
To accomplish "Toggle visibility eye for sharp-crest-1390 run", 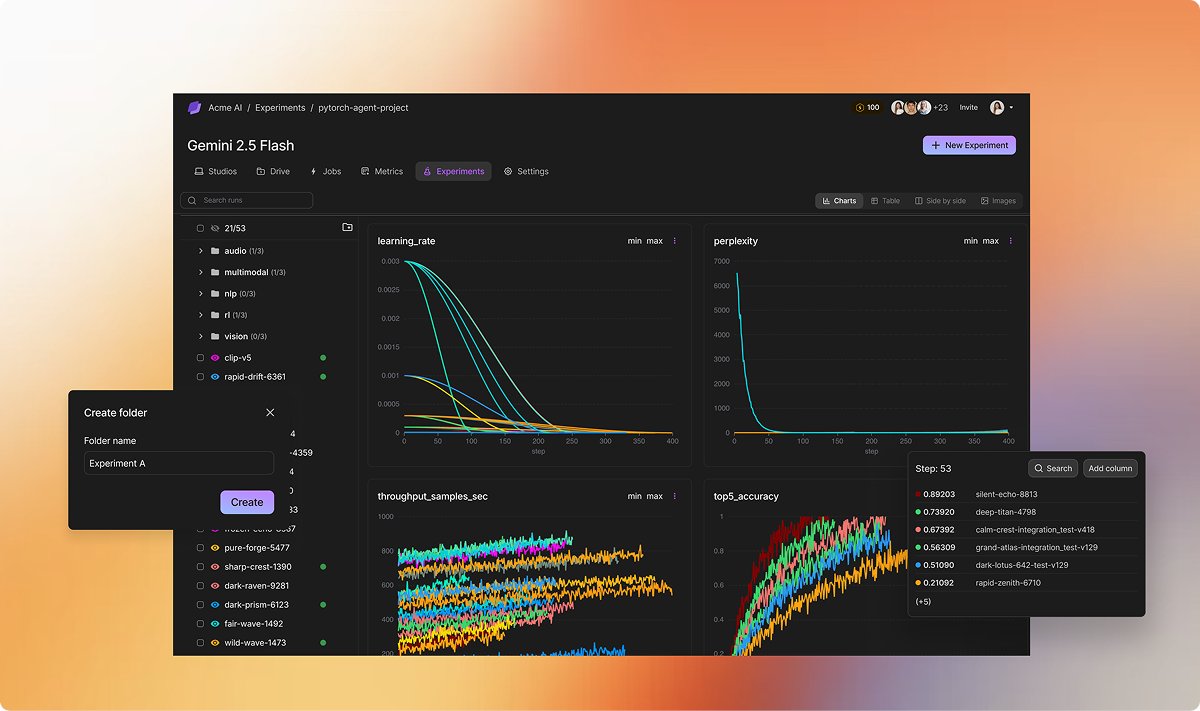I will (215, 567).
